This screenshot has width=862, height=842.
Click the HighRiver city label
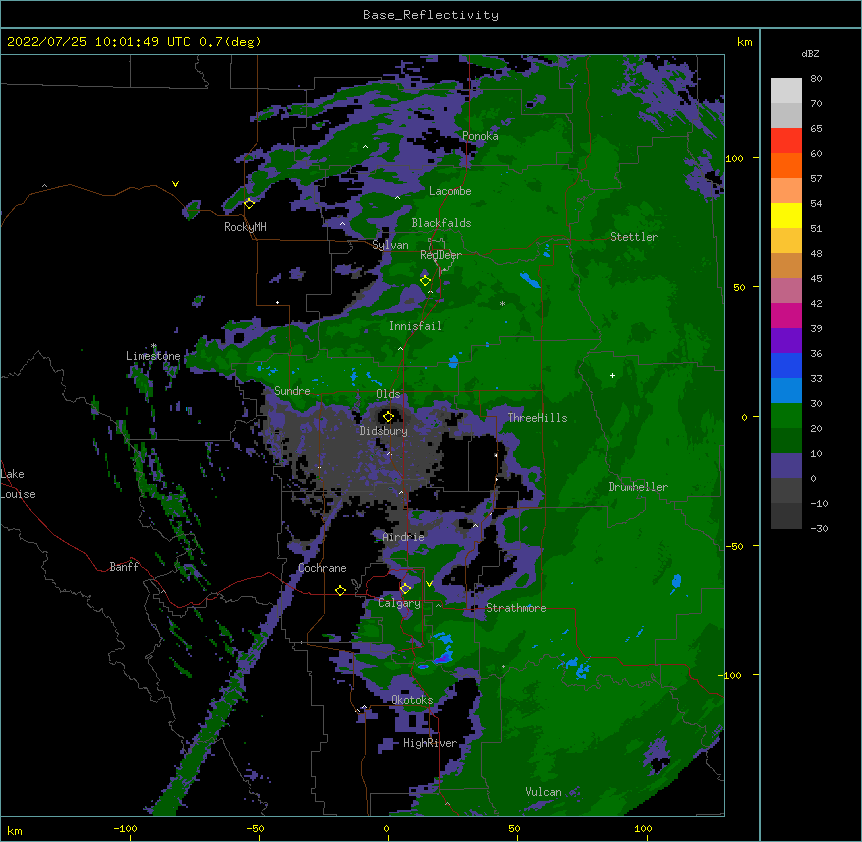[429, 743]
